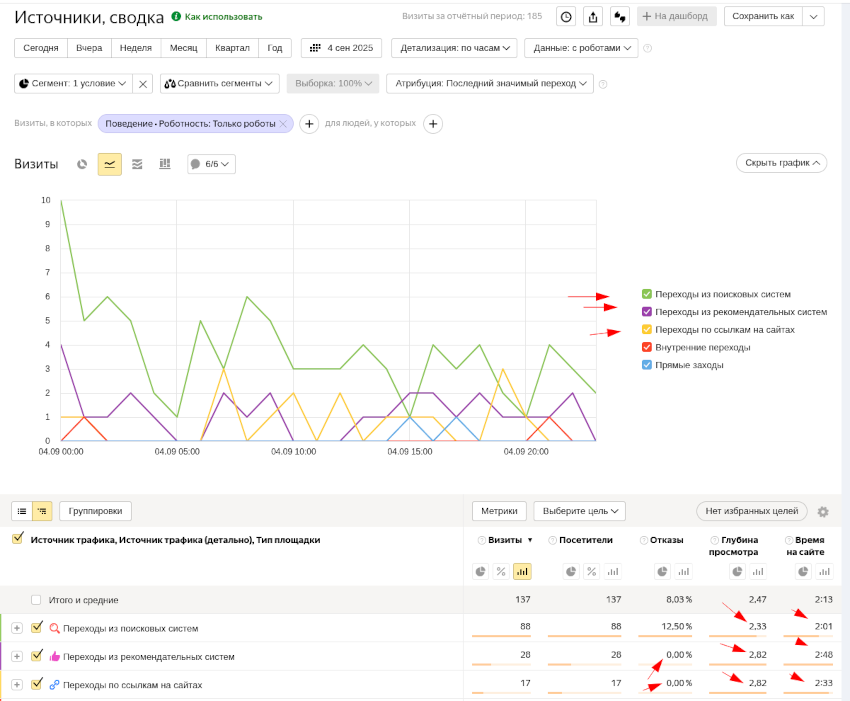The width and height of the screenshot is (850, 701).
Task: Select the Год period tab
Action: (274, 48)
